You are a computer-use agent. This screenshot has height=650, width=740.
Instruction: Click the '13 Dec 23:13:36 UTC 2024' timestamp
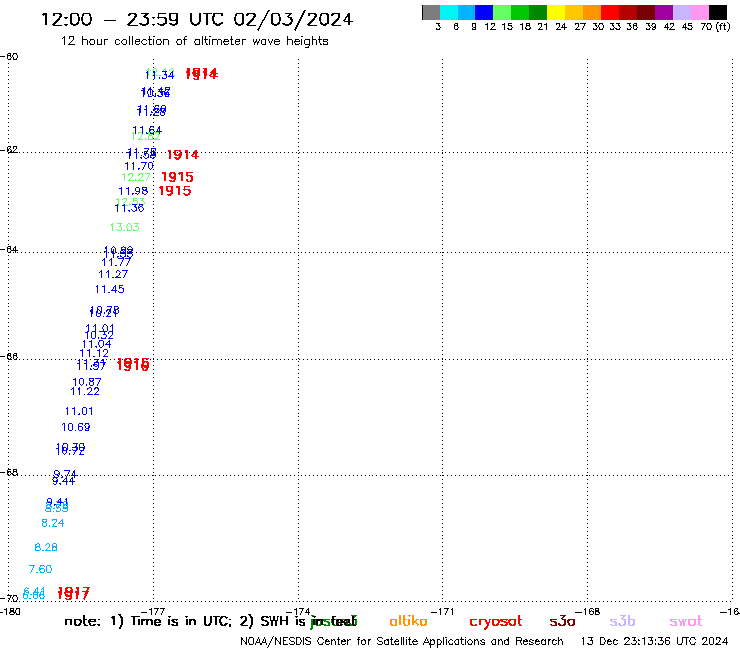[655, 642]
